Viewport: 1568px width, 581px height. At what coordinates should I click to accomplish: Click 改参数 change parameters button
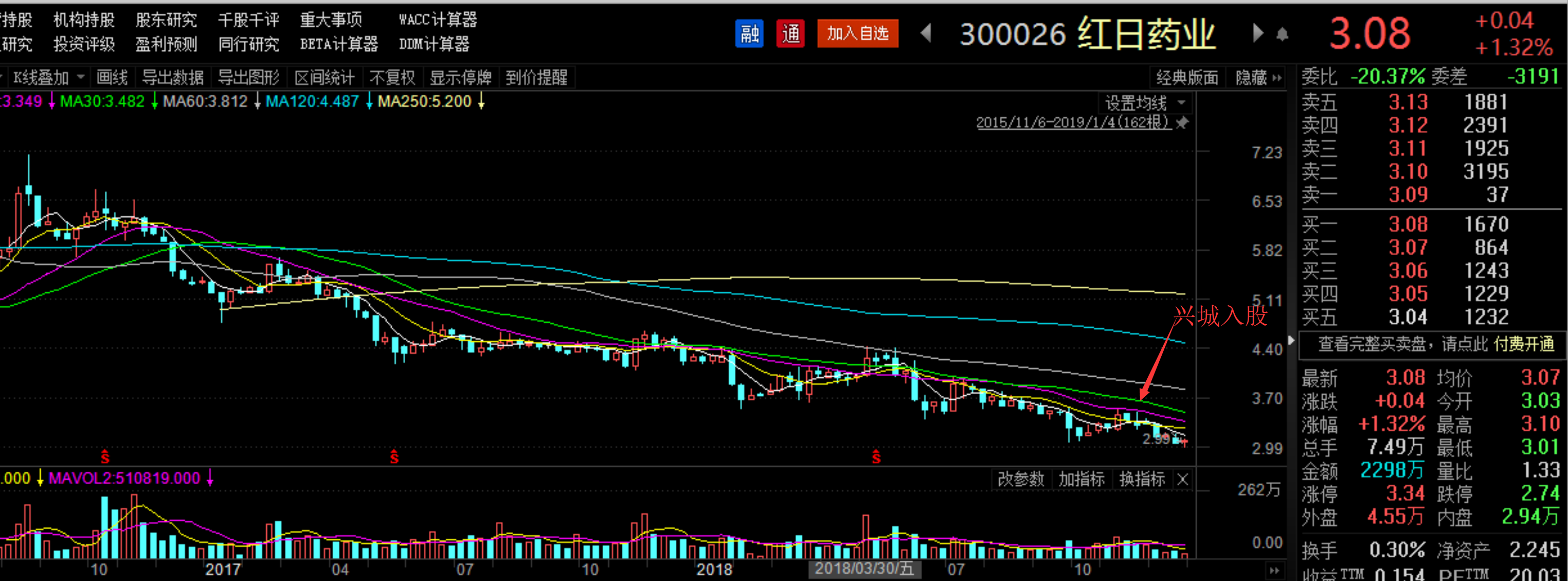click(1021, 480)
